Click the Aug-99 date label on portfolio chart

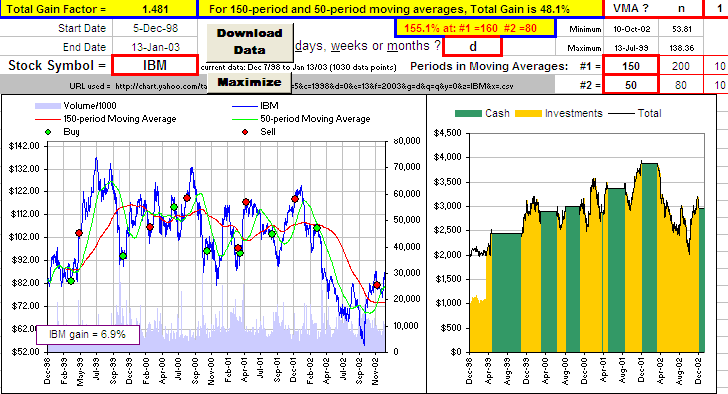click(x=507, y=370)
